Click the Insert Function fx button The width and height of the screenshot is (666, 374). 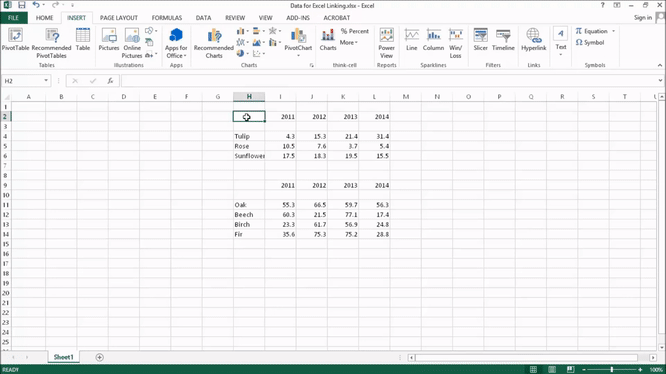(110, 81)
